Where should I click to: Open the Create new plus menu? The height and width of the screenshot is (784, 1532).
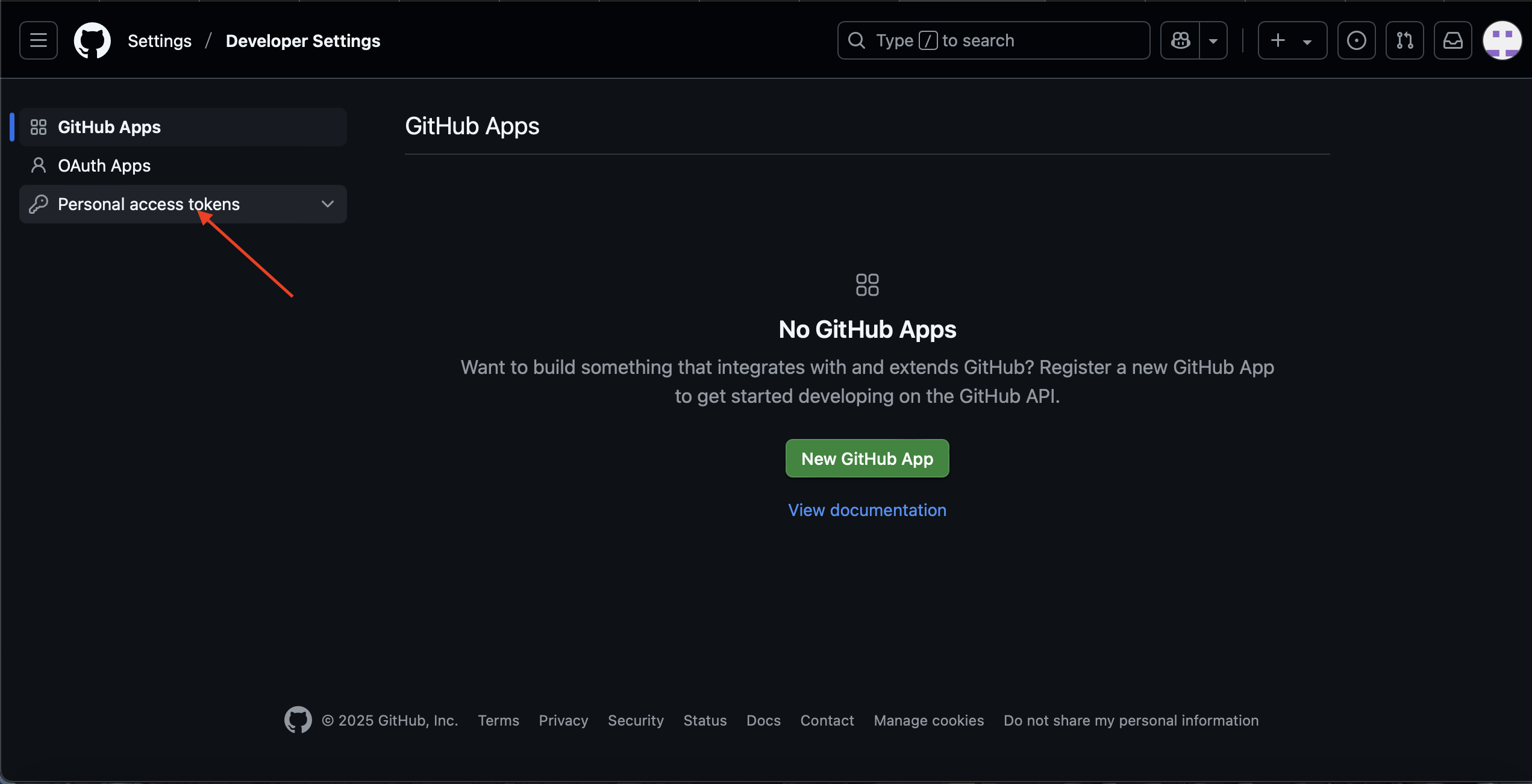click(x=1292, y=40)
